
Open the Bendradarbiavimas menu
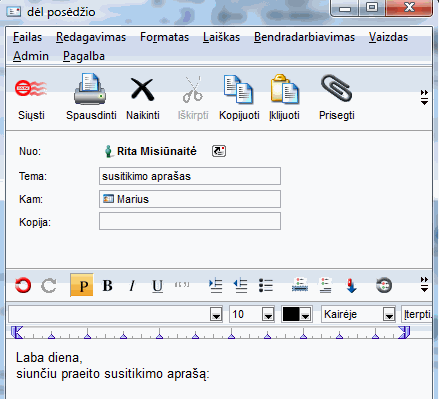coord(304,37)
